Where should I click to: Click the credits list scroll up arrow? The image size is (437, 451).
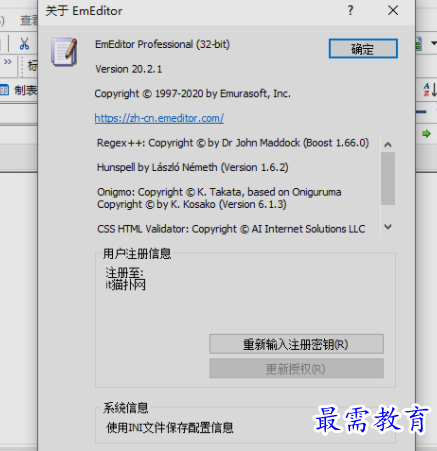(x=388, y=144)
